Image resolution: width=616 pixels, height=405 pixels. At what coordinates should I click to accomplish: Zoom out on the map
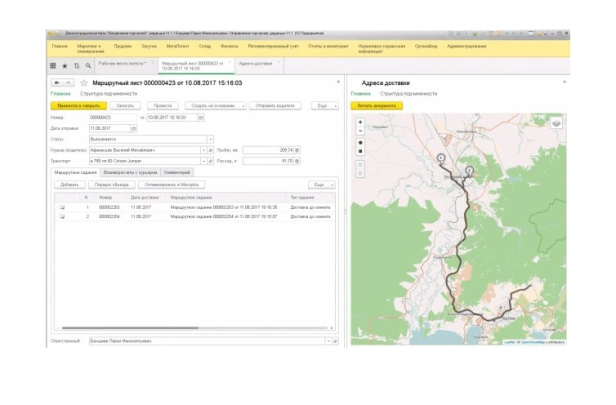tap(360, 131)
